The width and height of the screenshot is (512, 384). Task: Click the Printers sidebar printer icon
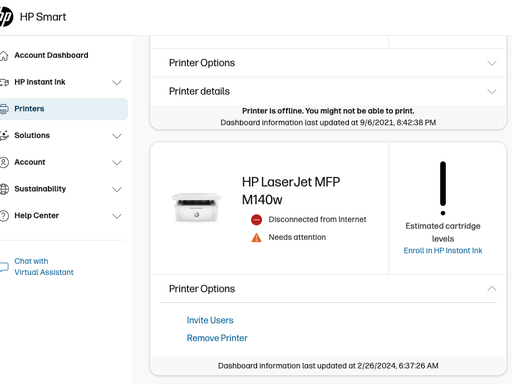4,109
